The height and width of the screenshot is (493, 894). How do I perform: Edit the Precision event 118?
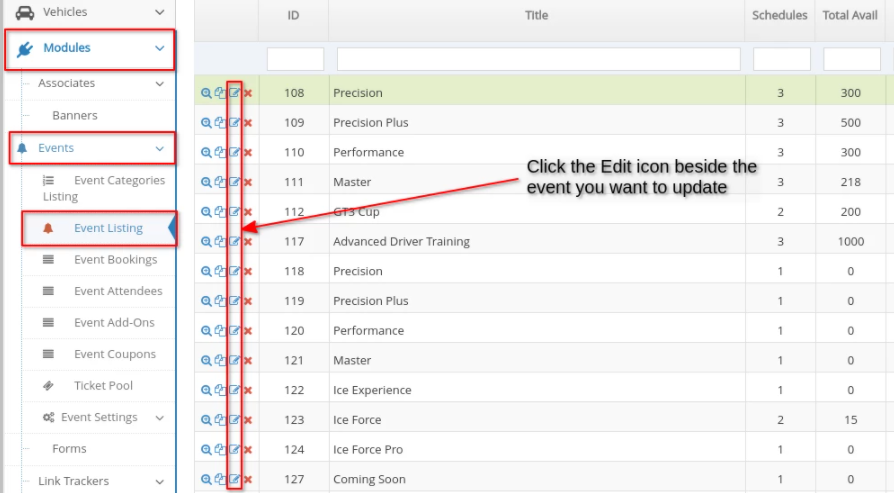234,271
